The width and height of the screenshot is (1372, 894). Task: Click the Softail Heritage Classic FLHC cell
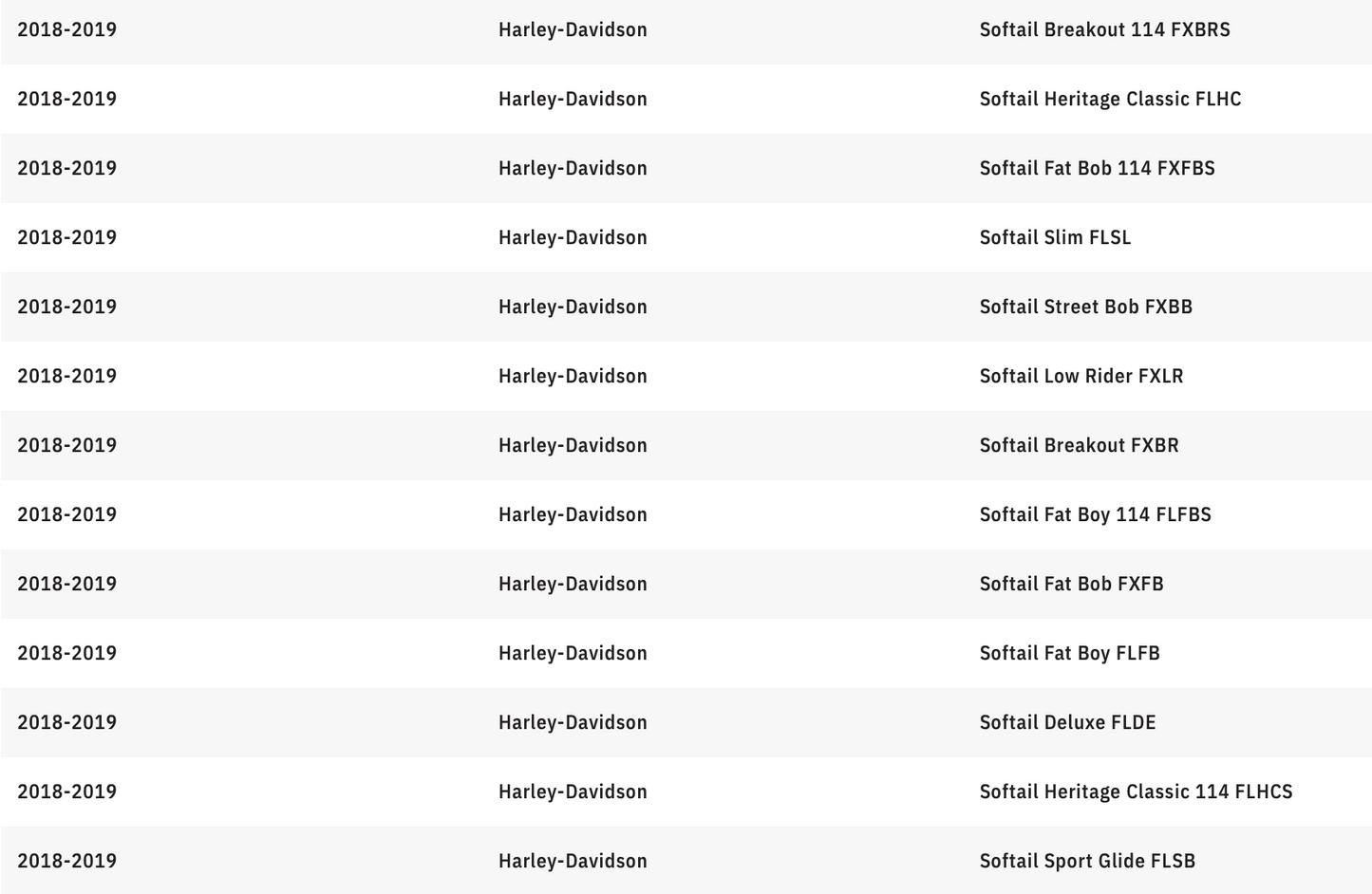(x=1110, y=99)
